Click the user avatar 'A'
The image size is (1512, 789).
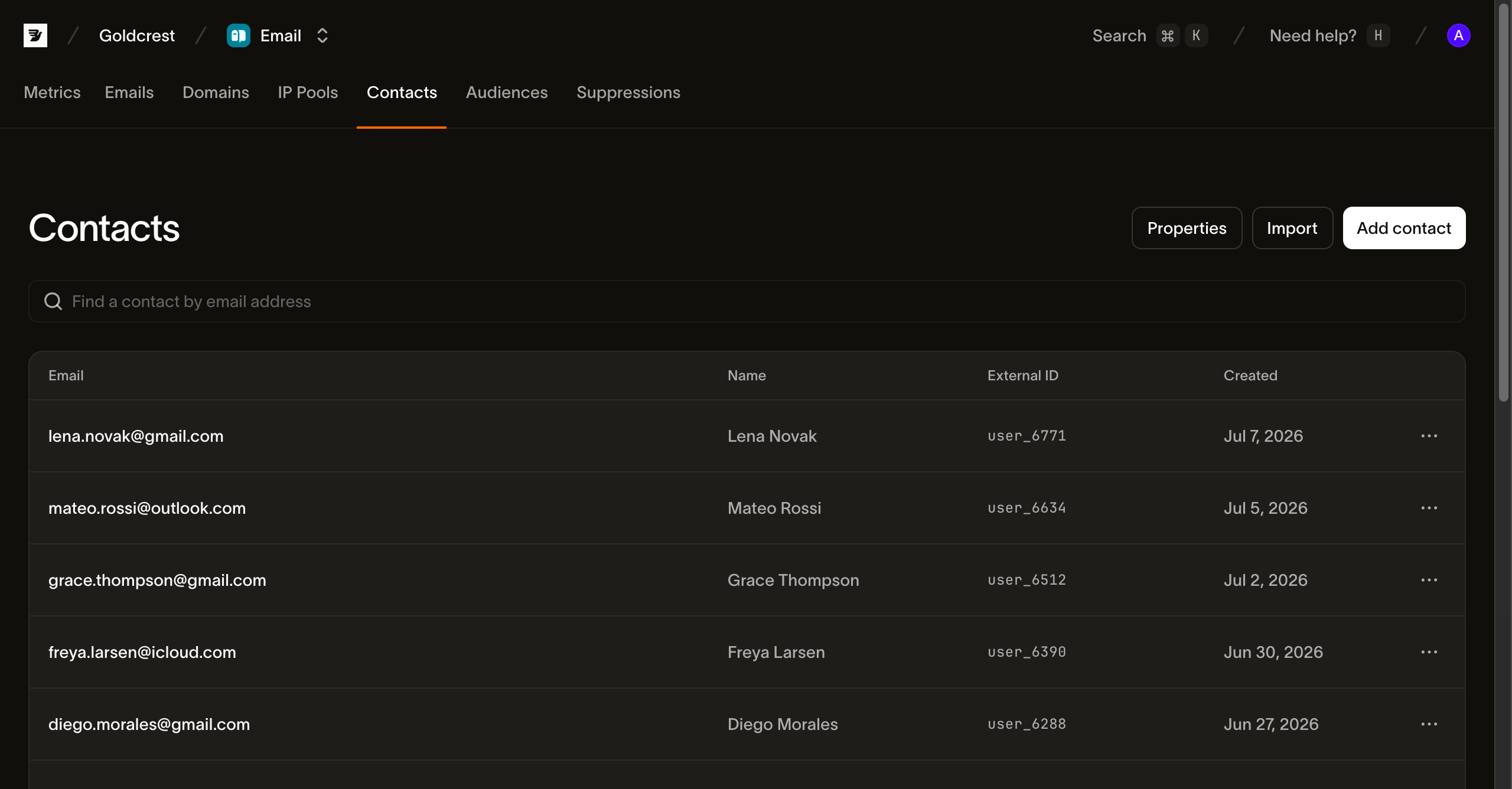tap(1458, 35)
